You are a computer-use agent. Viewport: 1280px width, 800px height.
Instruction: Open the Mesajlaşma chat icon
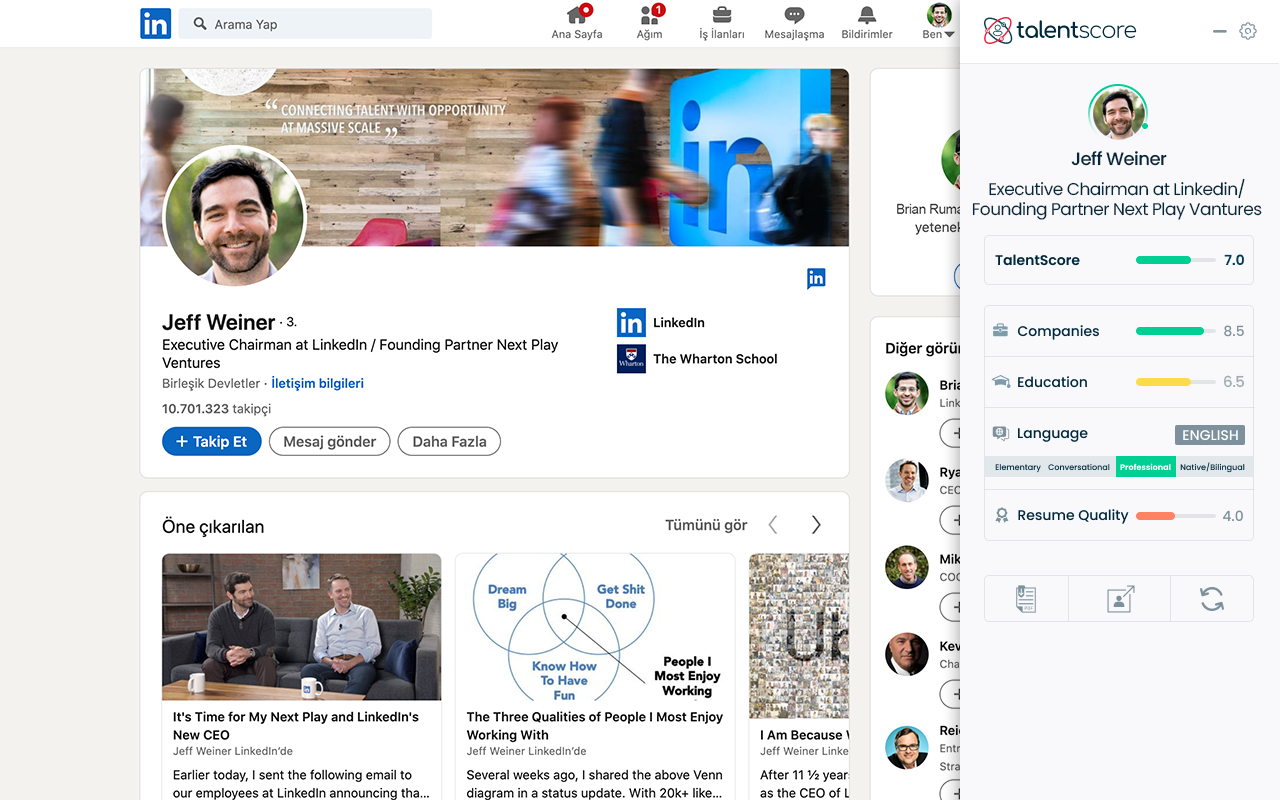point(794,15)
